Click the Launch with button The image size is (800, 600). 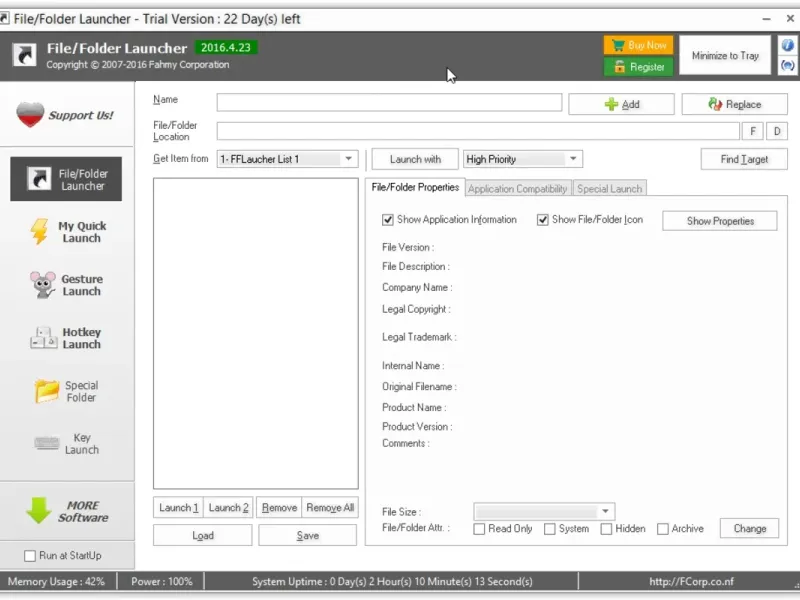click(415, 159)
